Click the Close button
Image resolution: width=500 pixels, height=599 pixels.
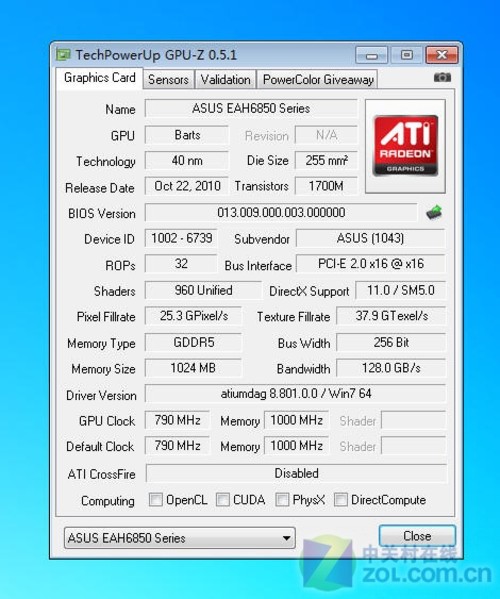417,536
